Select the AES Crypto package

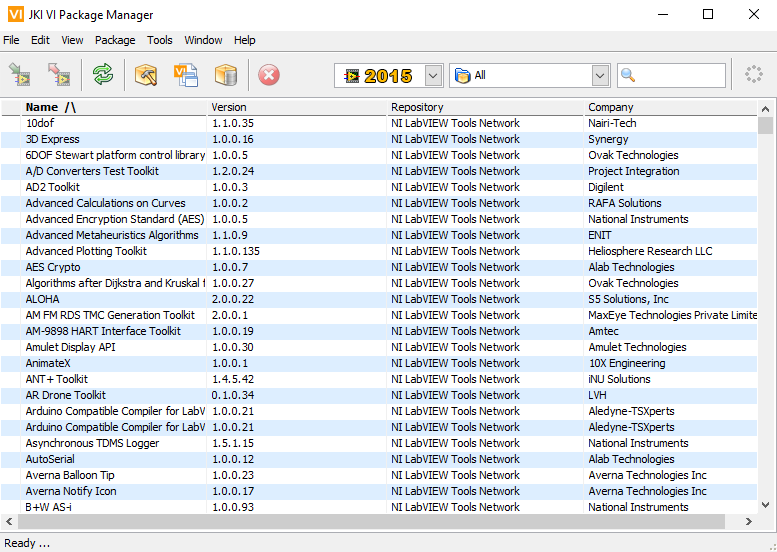pyautogui.click(x=379, y=267)
